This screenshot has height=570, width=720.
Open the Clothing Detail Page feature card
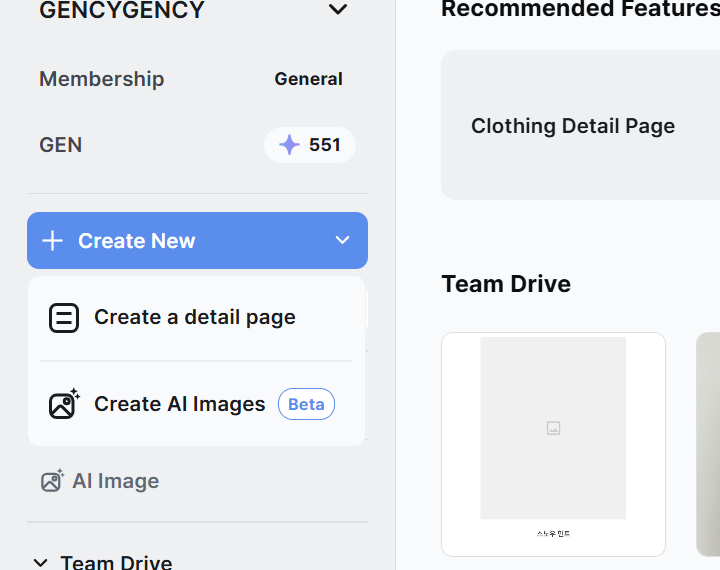click(x=580, y=125)
